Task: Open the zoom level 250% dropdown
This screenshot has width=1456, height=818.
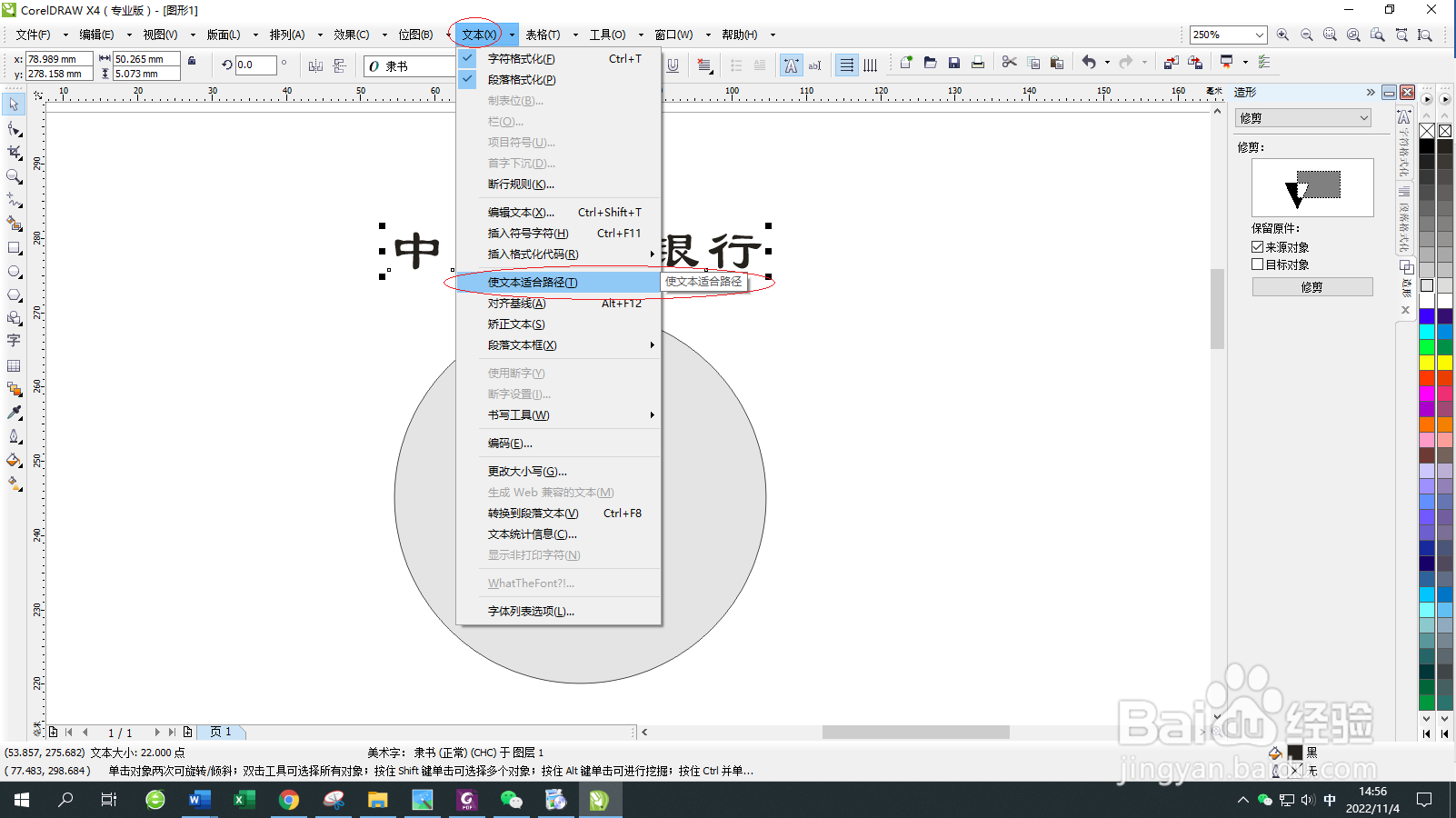Action: tap(1260, 35)
